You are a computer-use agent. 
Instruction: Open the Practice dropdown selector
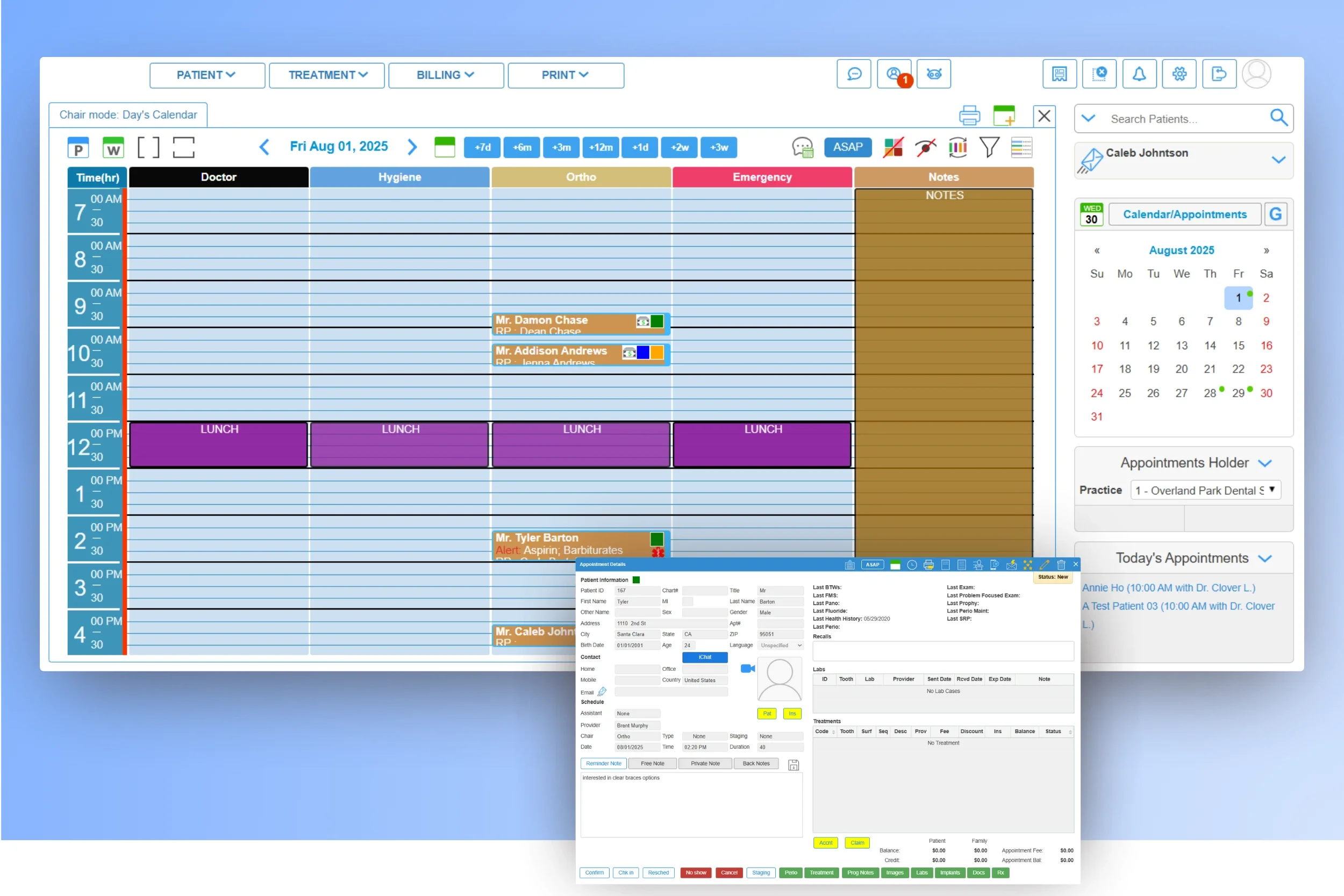(1205, 490)
